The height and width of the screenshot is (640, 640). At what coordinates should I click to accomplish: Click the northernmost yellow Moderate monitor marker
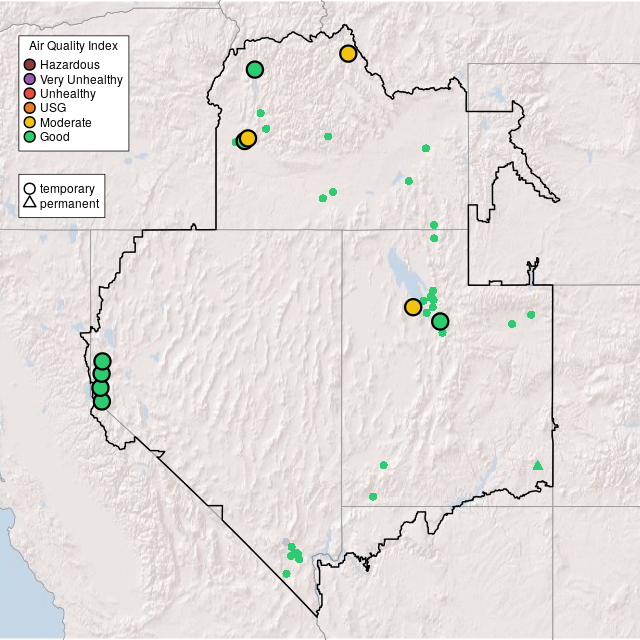click(x=348, y=53)
